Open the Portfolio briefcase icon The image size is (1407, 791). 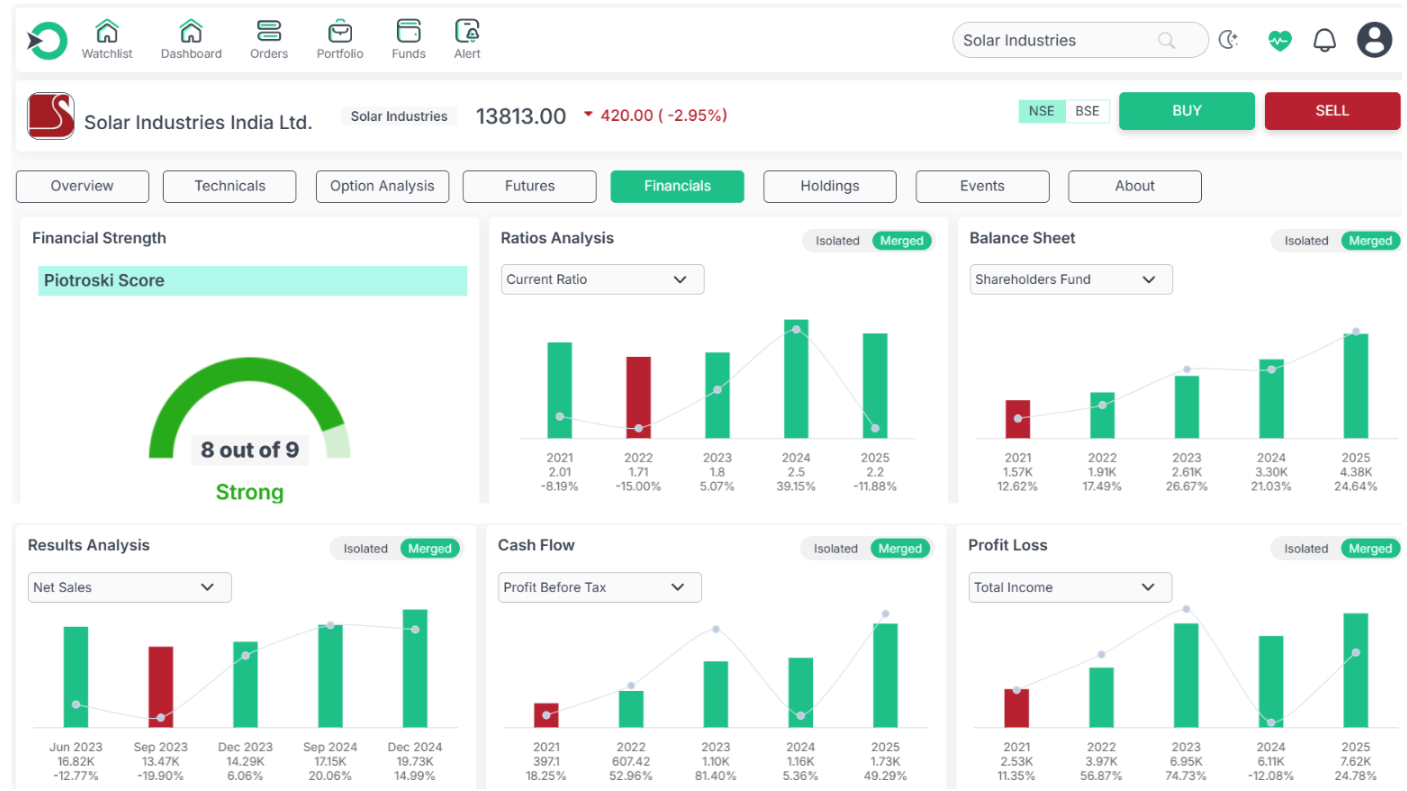tap(340, 31)
